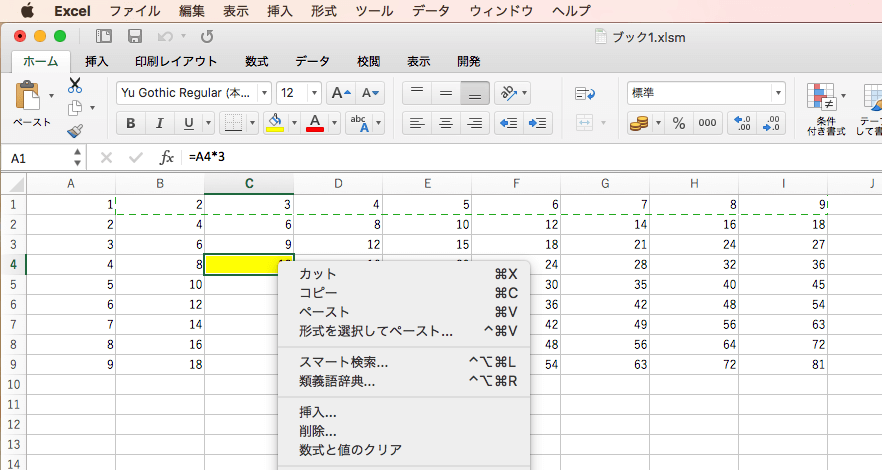Open the workbook layout panel icon
Screen dimensions: 882x470
coord(104,37)
